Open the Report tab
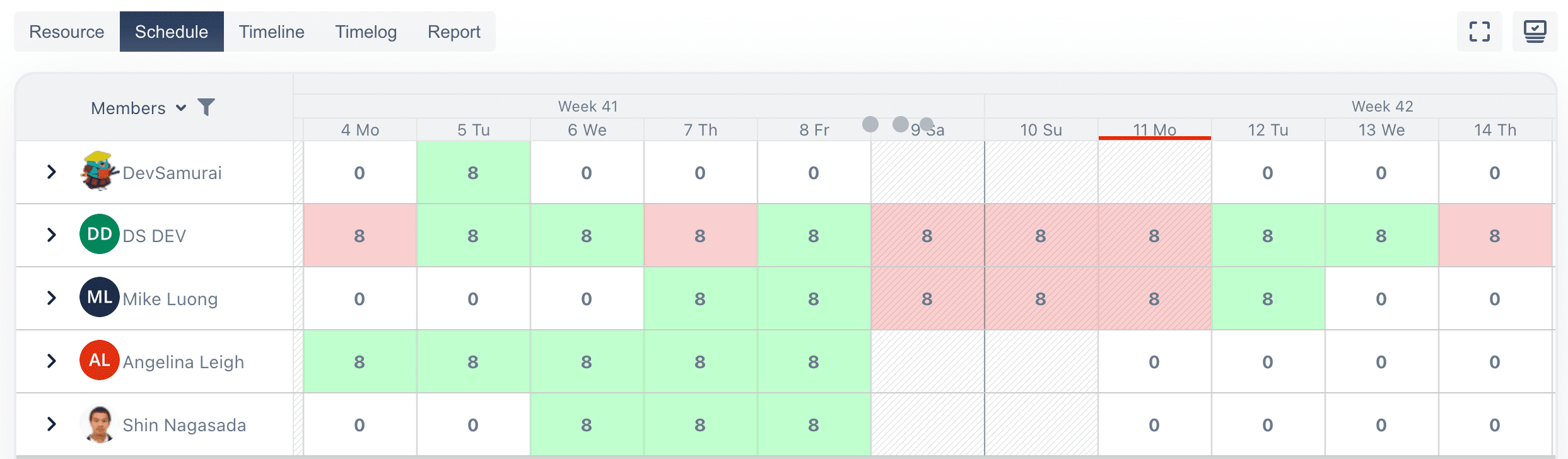The image size is (1568, 459). (454, 32)
